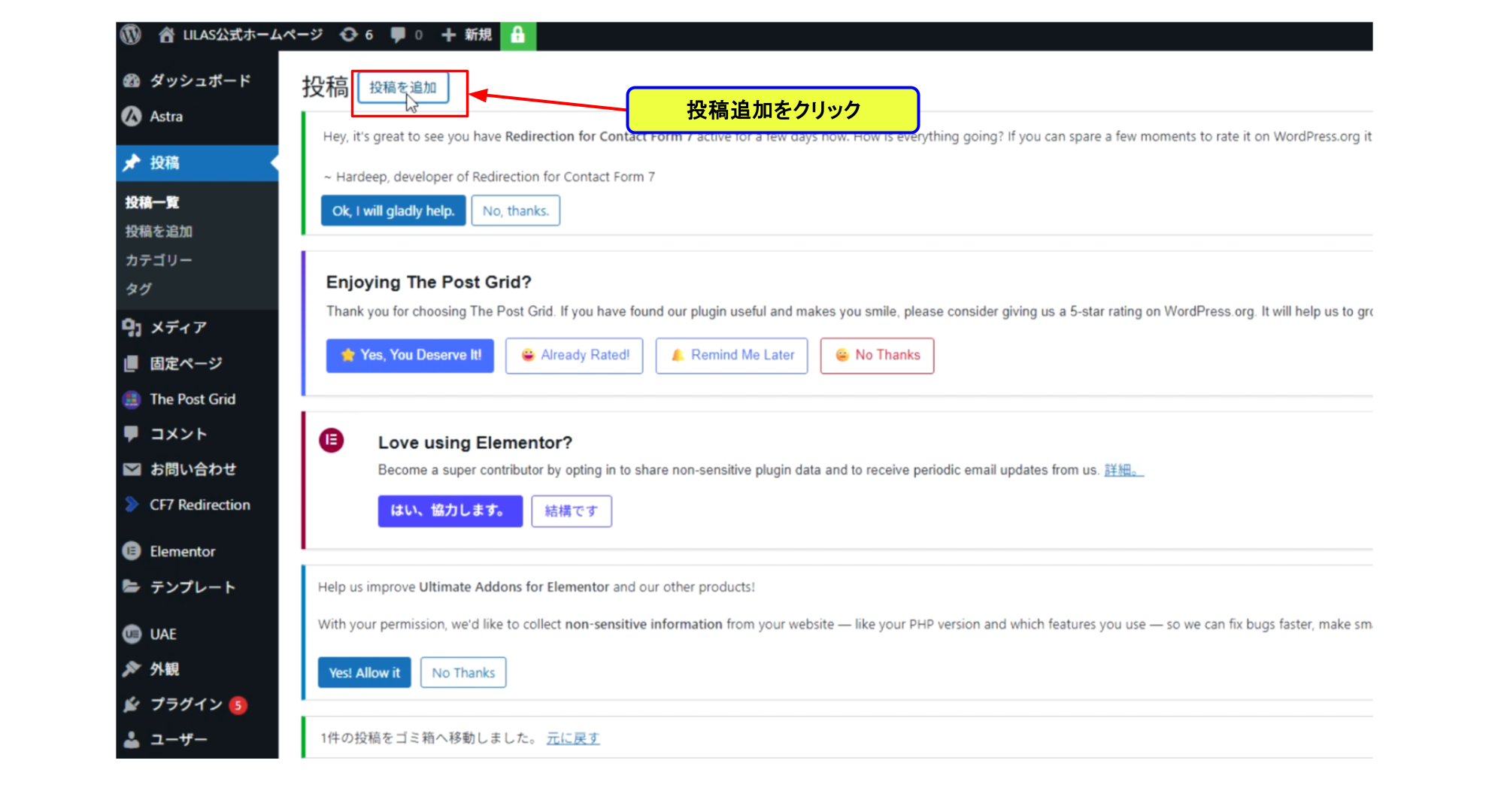Open 投稿を追加 in the sidebar submenu
The image size is (1489, 812).
(x=159, y=232)
